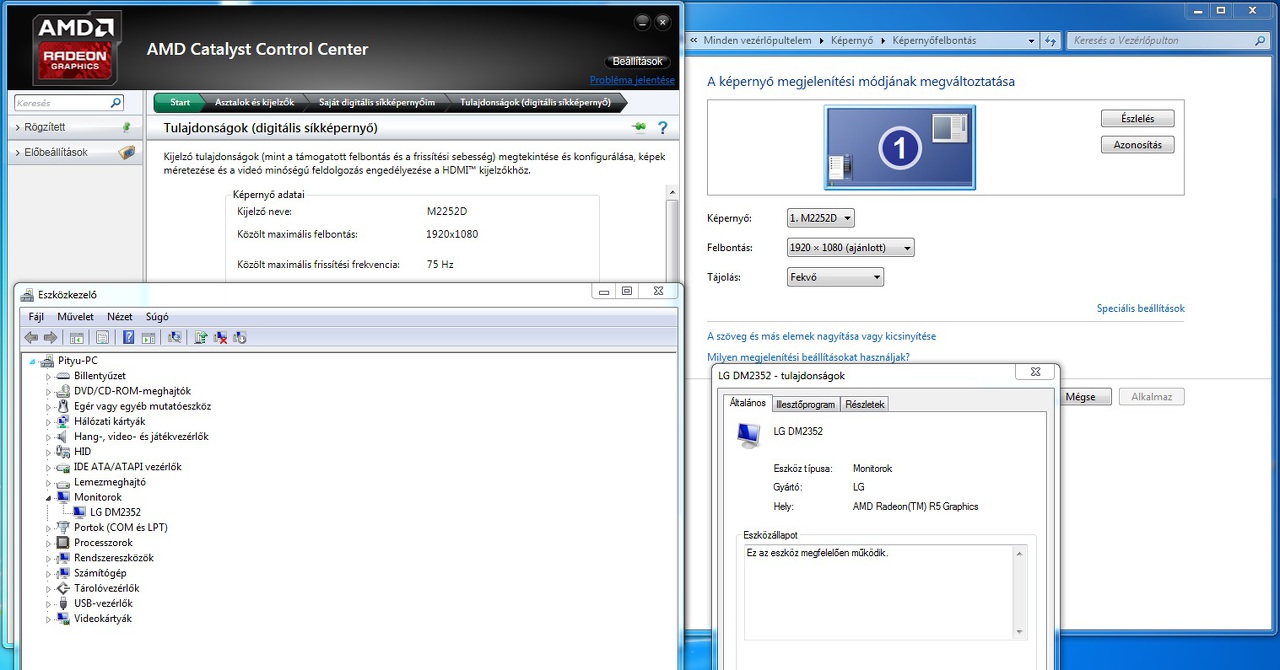Select the Általános tab
This screenshot has height=670, width=1280.
click(x=748, y=403)
